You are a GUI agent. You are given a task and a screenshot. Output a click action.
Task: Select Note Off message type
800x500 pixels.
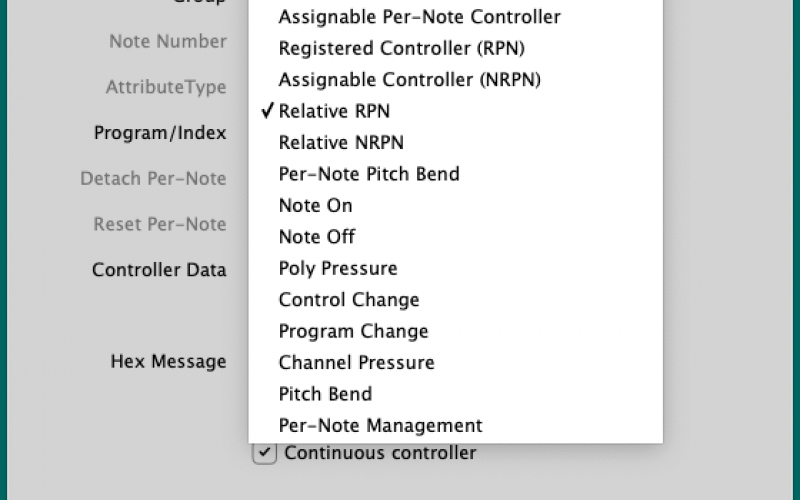tap(316, 237)
